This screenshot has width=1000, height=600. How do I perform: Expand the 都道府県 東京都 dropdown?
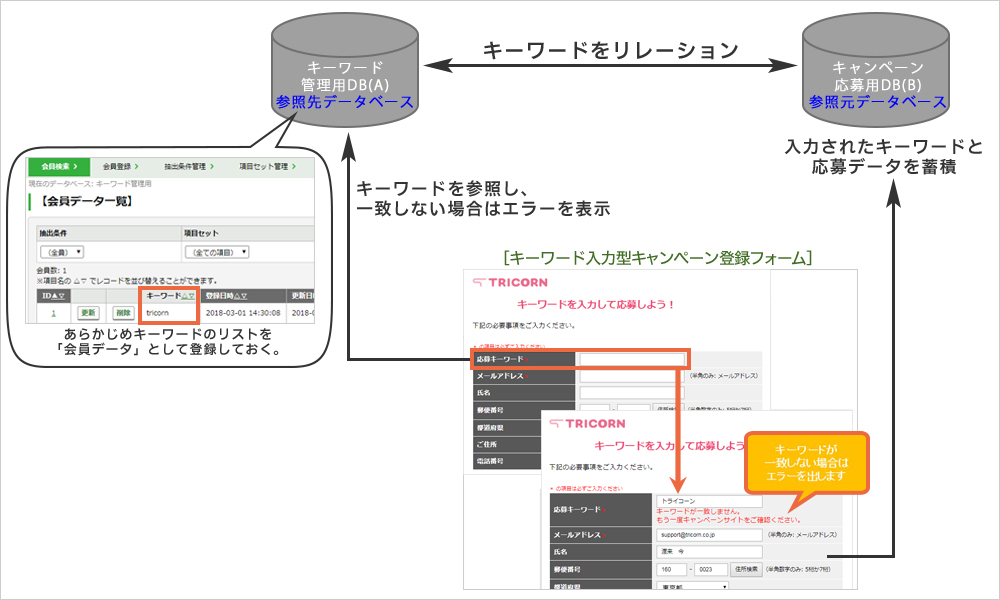(693, 586)
